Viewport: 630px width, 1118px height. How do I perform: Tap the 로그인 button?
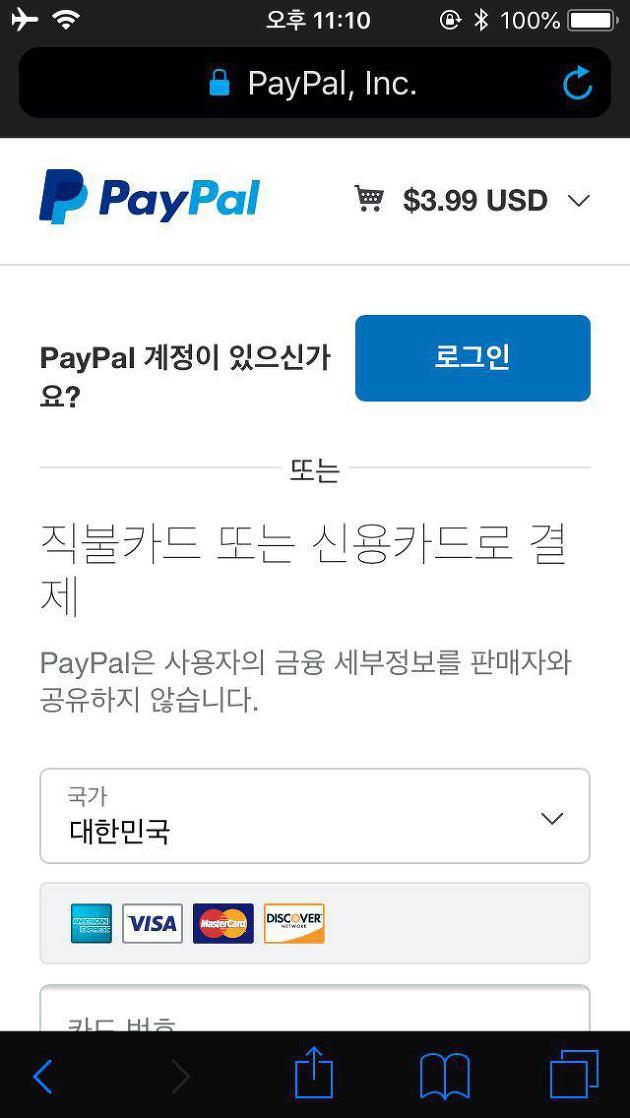(472, 358)
